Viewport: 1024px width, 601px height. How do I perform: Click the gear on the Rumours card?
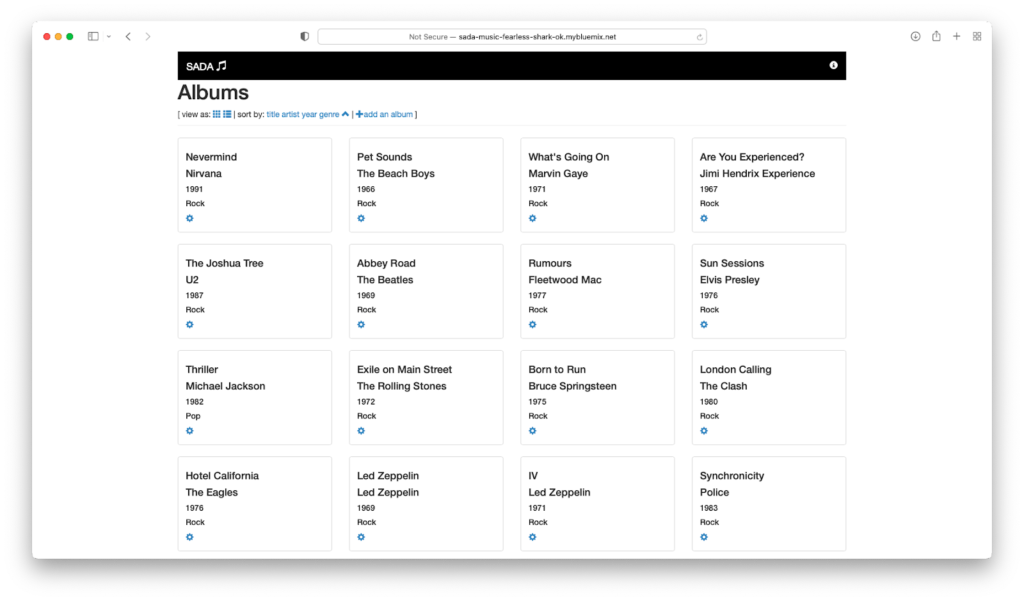coord(532,325)
